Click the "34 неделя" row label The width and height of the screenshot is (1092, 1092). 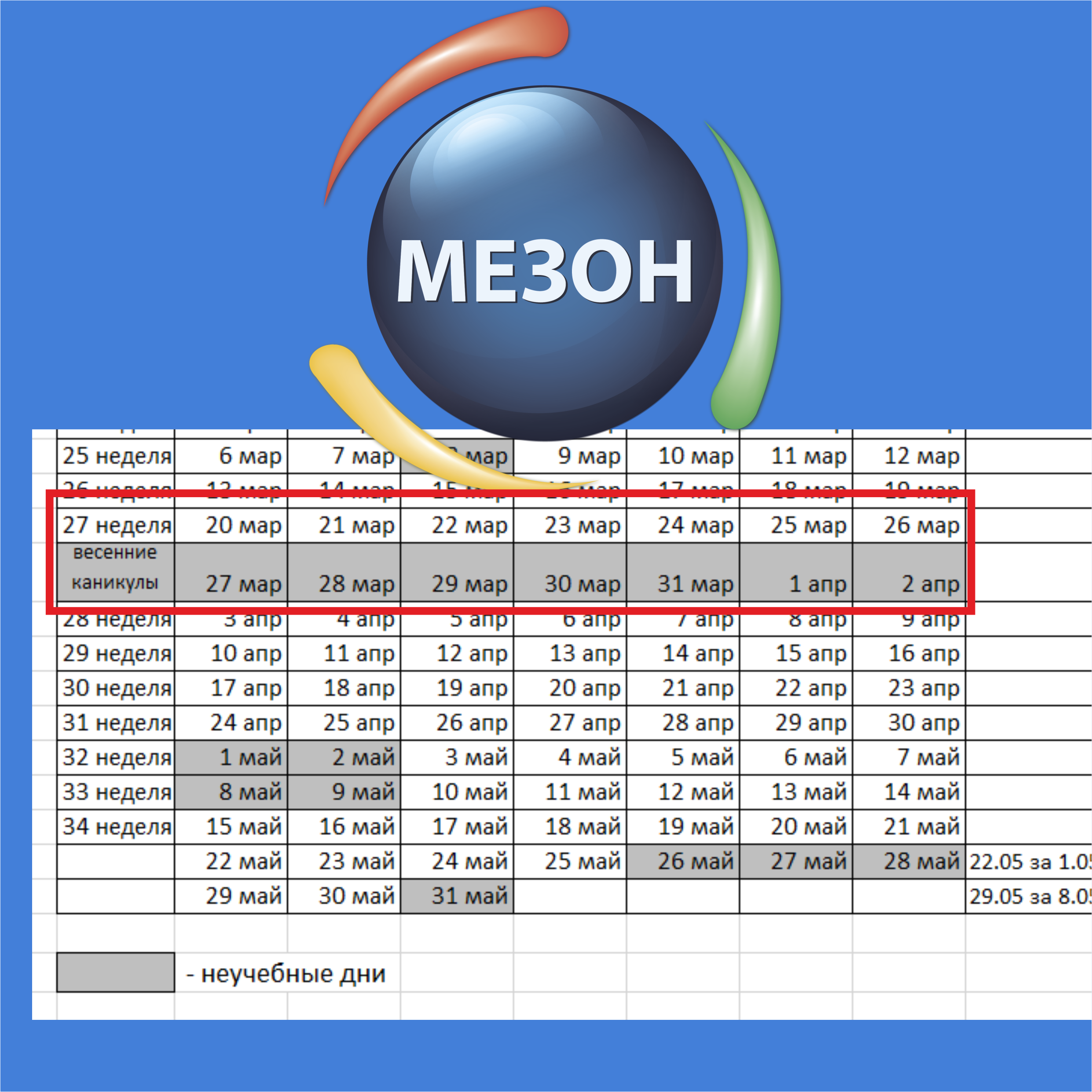116,828
